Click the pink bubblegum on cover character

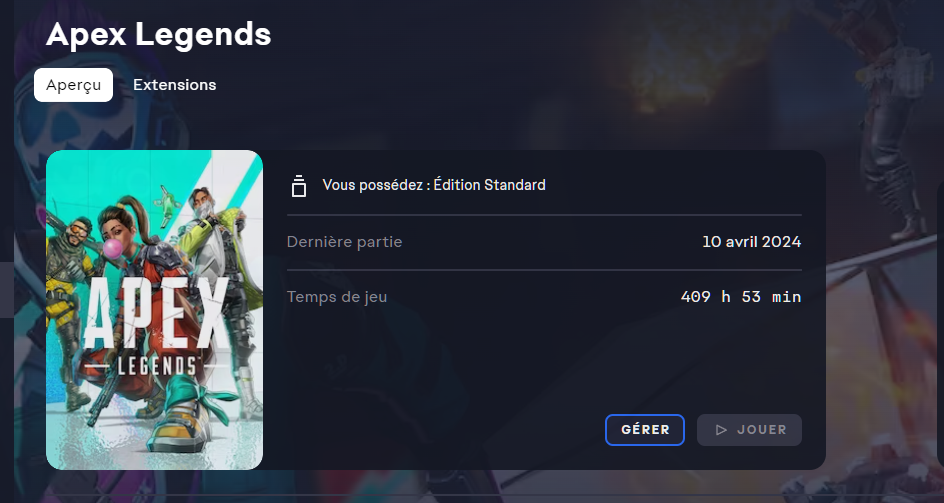tap(113, 249)
